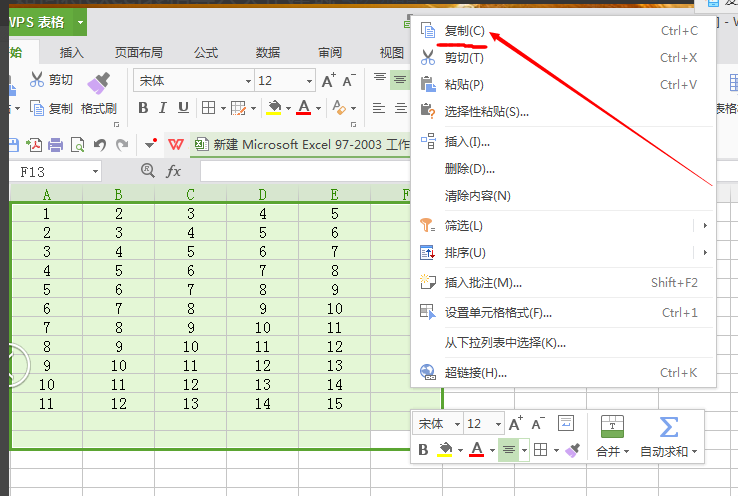Click the red WPS home W icon
This screenshot has height=496, width=738.
(176, 144)
